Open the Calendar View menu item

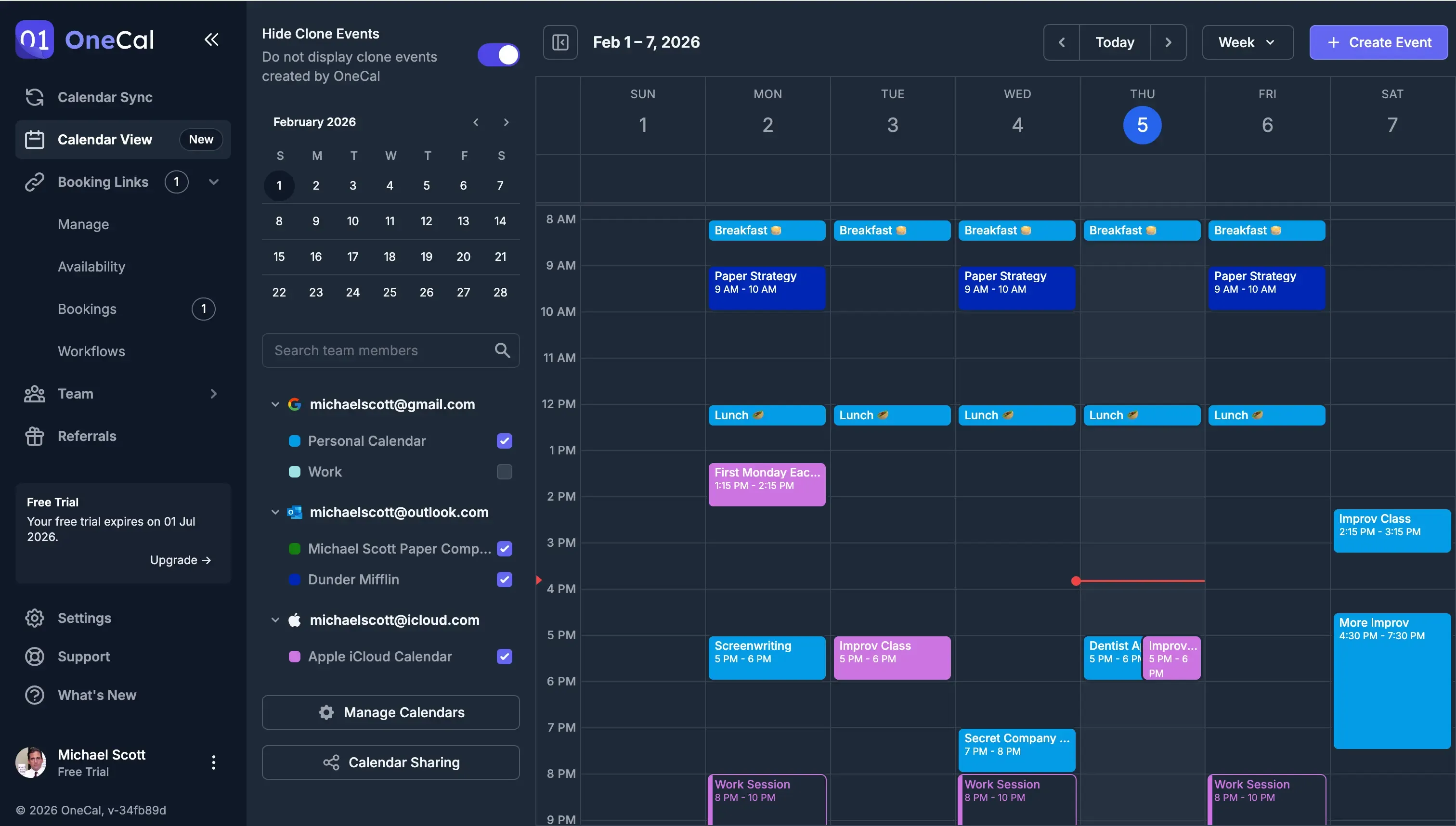tap(104, 139)
